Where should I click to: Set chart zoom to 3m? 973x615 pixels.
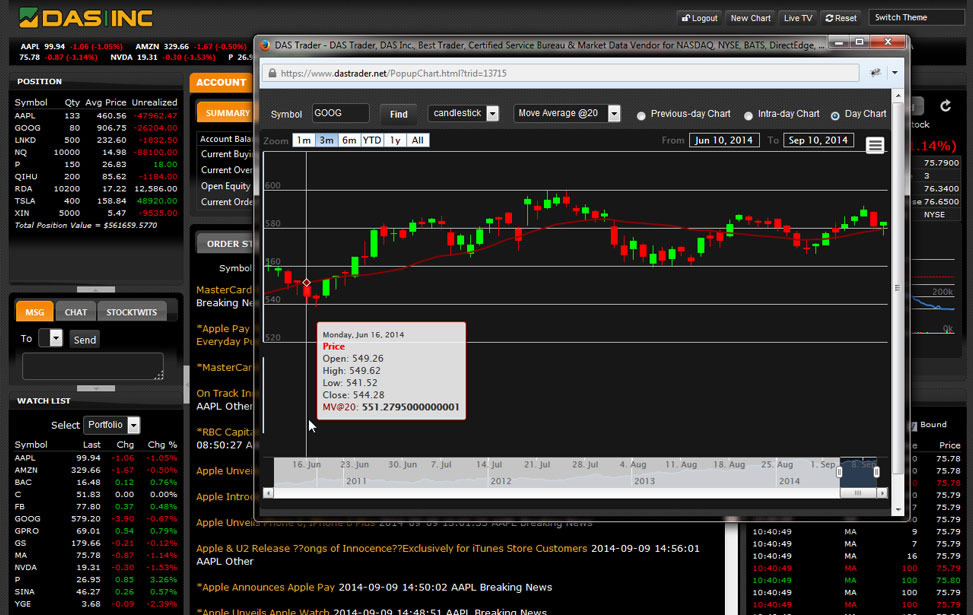(x=326, y=140)
